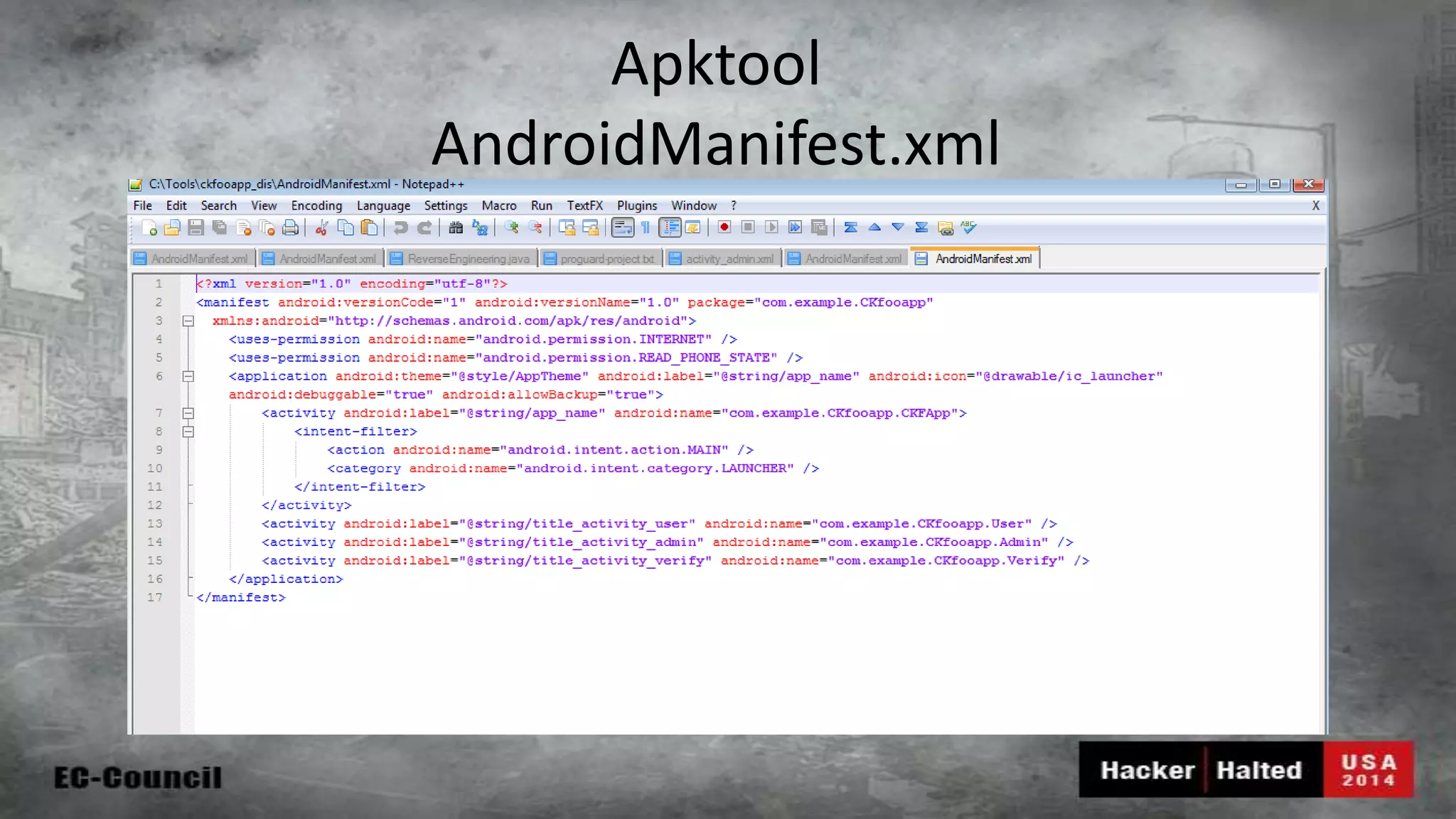Open the Encoding menu
Image resolution: width=1456 pixels, height=819 pixels.
[x=316, y=205]
